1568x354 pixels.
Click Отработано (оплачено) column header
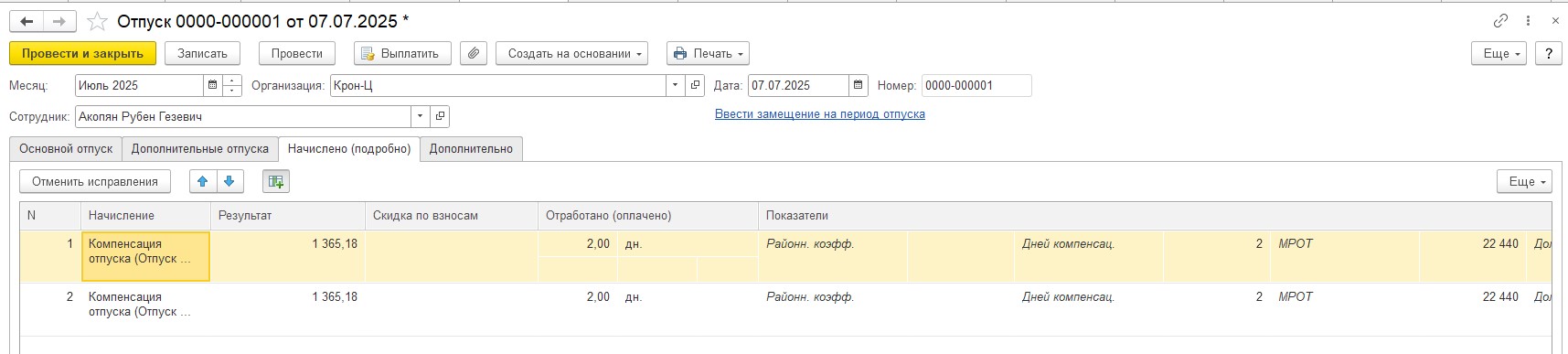coord(648,216)
